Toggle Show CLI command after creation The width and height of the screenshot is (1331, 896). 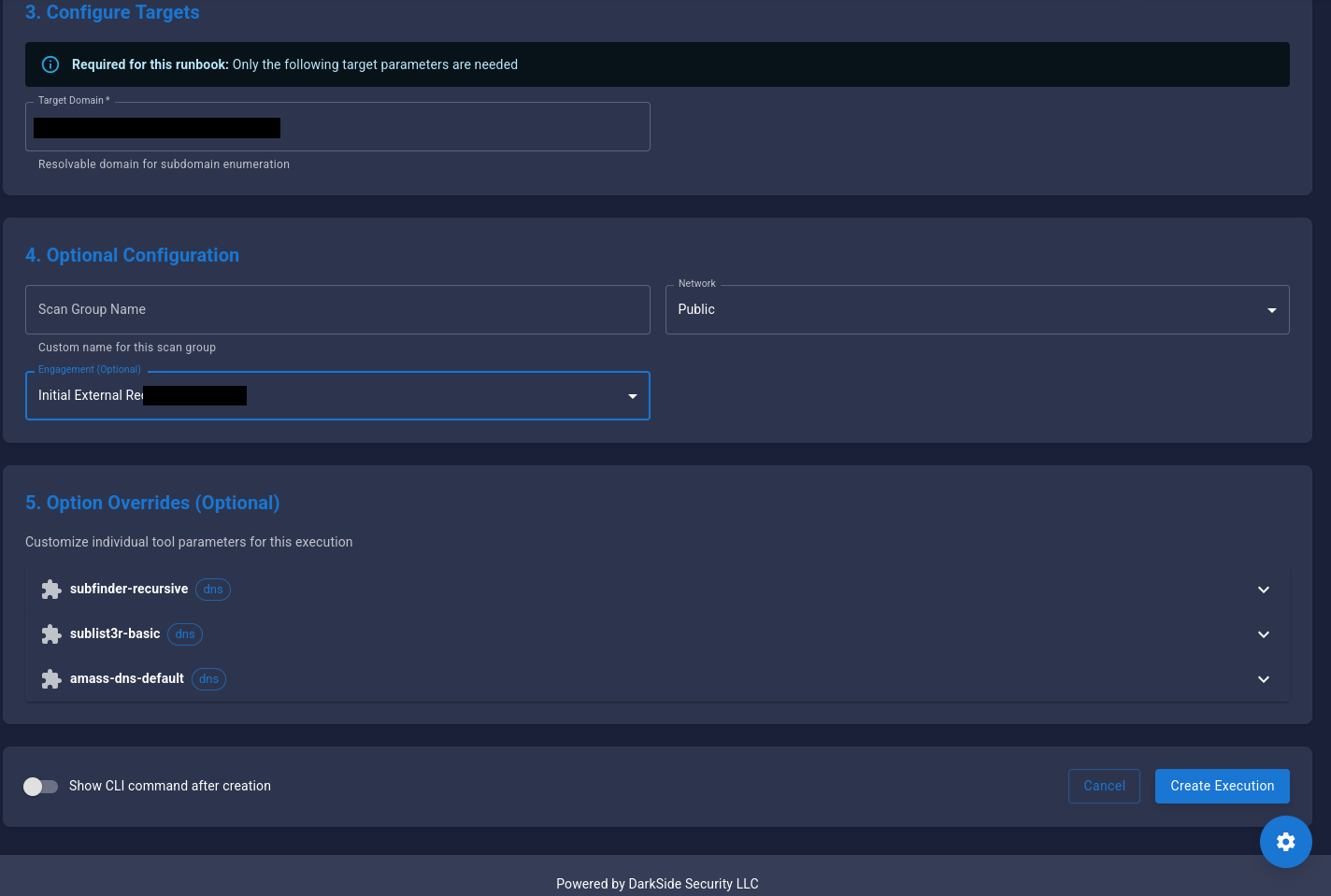41,787
